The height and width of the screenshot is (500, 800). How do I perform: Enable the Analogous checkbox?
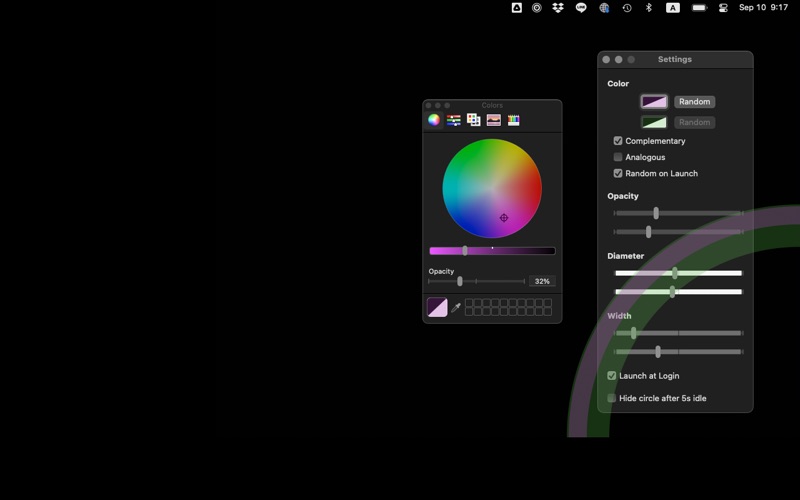[618, 157]
